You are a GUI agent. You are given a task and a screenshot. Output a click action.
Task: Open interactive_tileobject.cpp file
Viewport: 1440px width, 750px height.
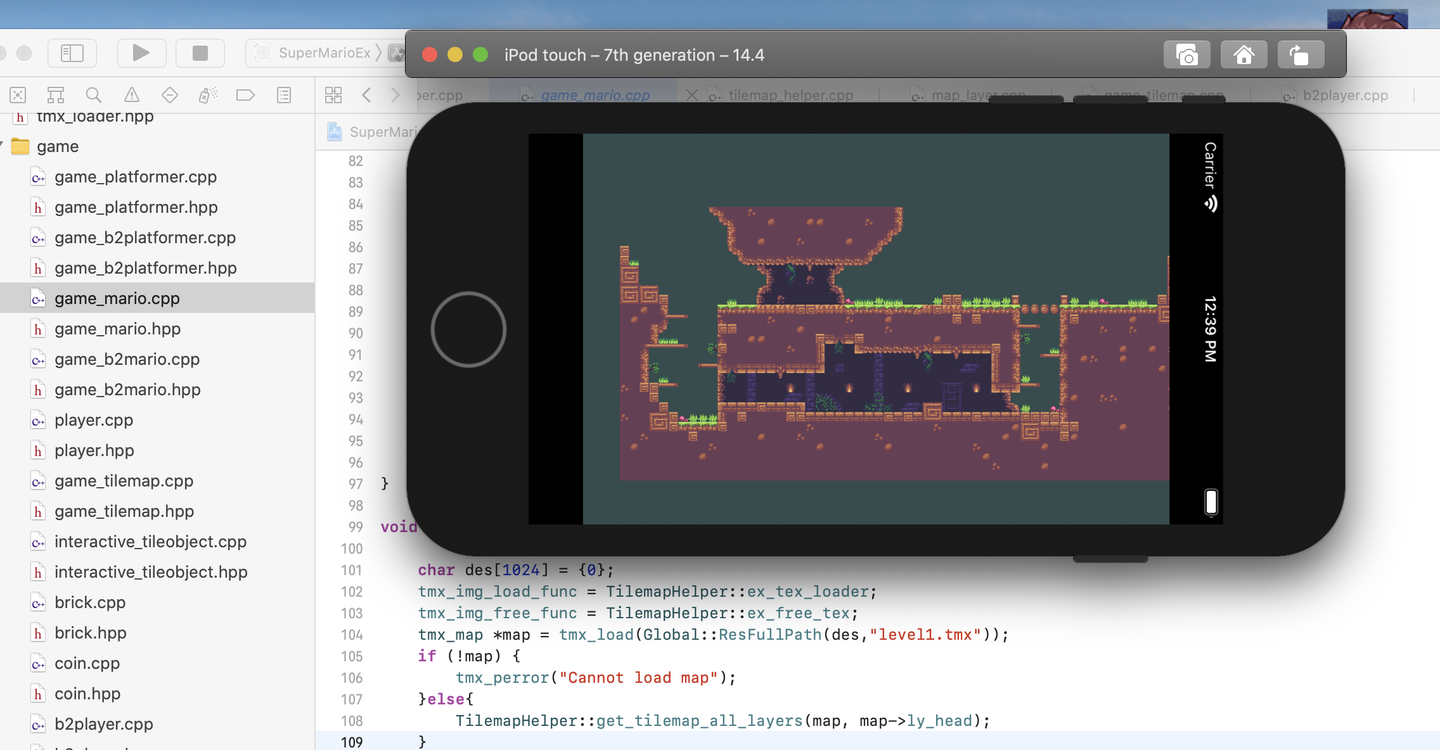157,542
